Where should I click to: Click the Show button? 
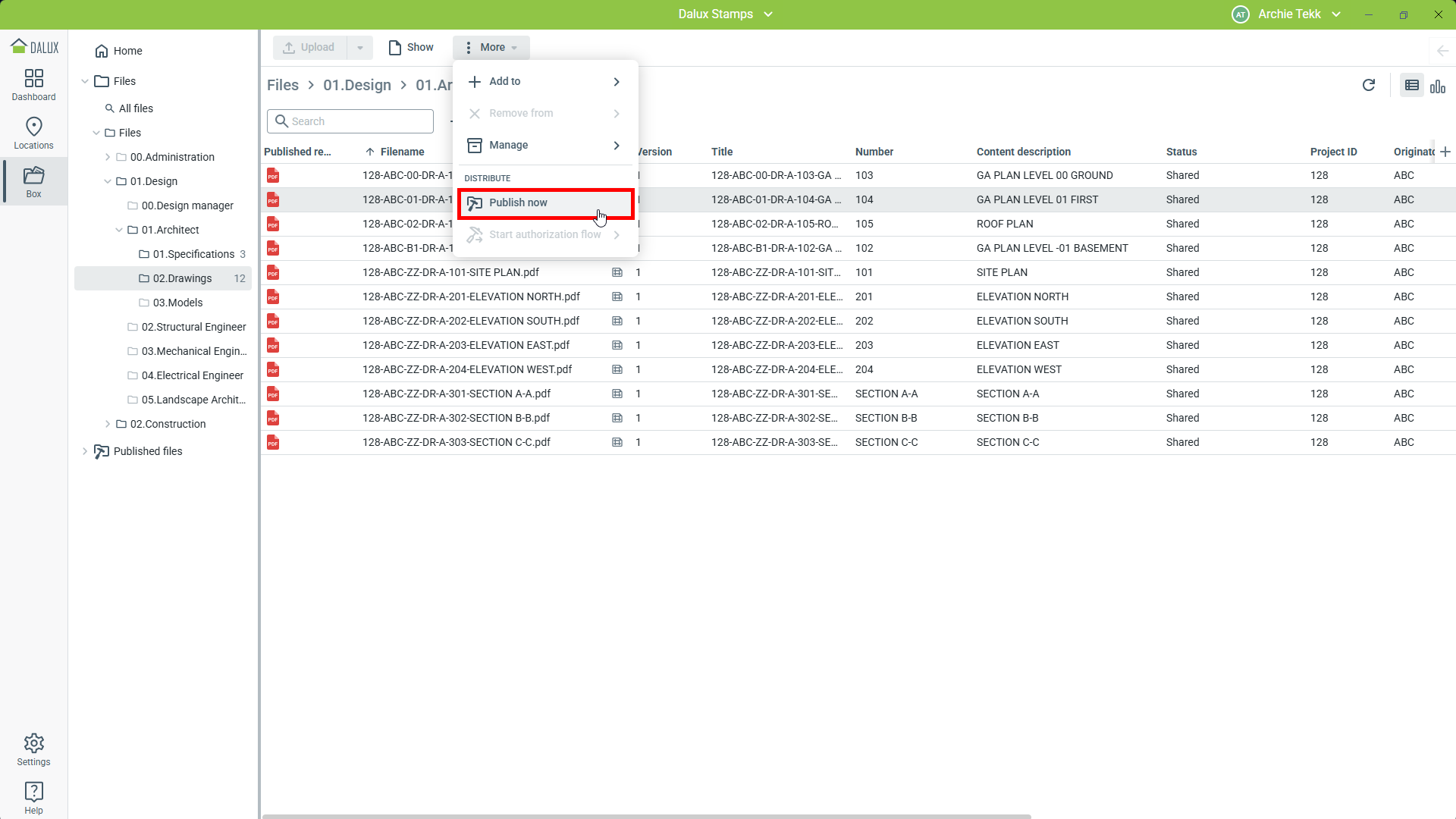pyautogui.click(x=411, y=47)
